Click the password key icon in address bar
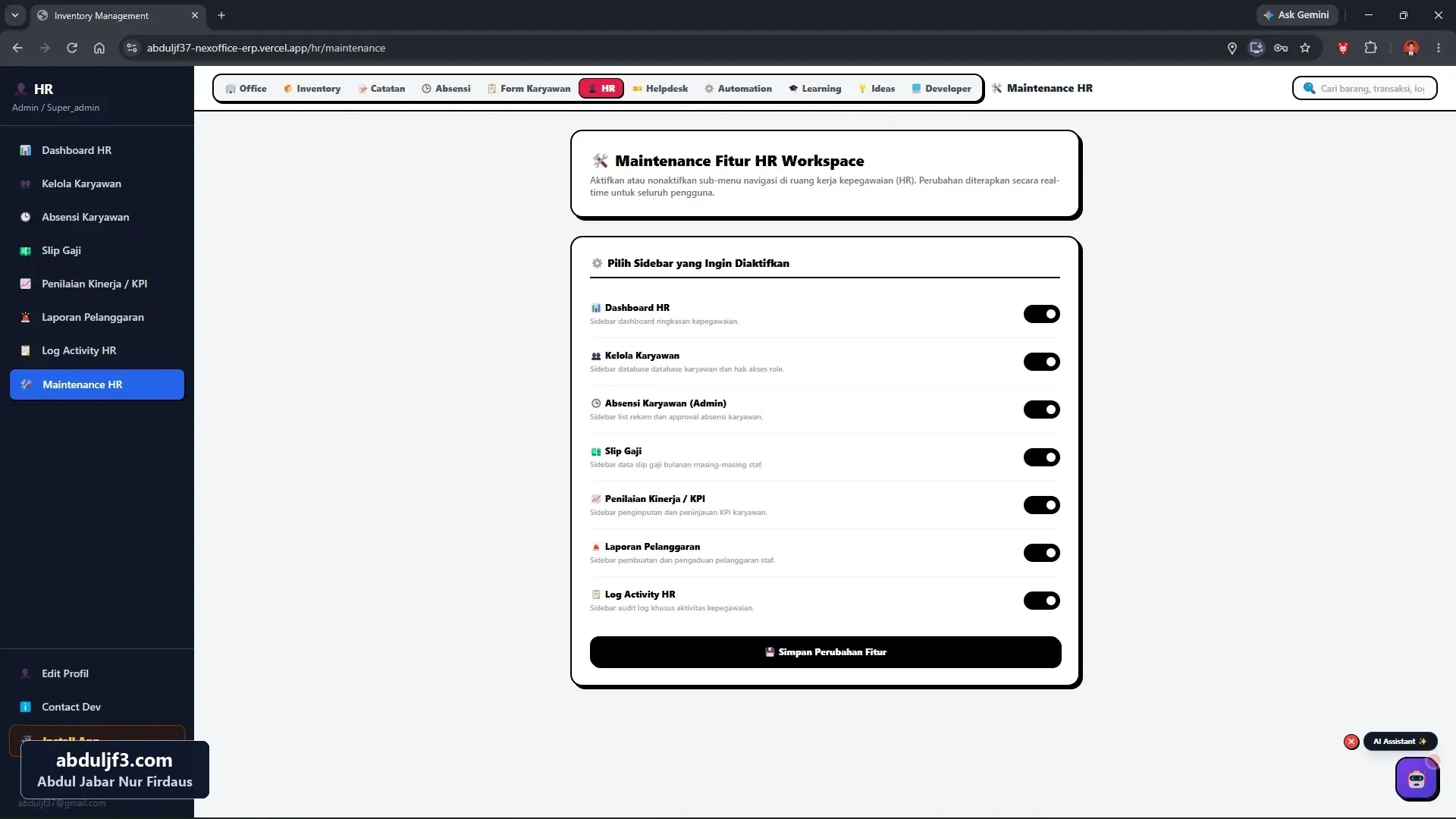The image size is (1456, 819). point(1281,48)
